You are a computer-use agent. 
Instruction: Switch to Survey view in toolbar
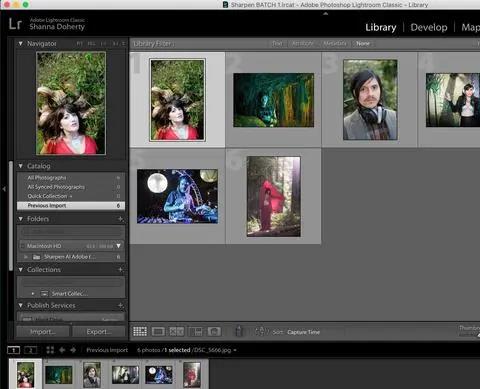coord(196,331)
